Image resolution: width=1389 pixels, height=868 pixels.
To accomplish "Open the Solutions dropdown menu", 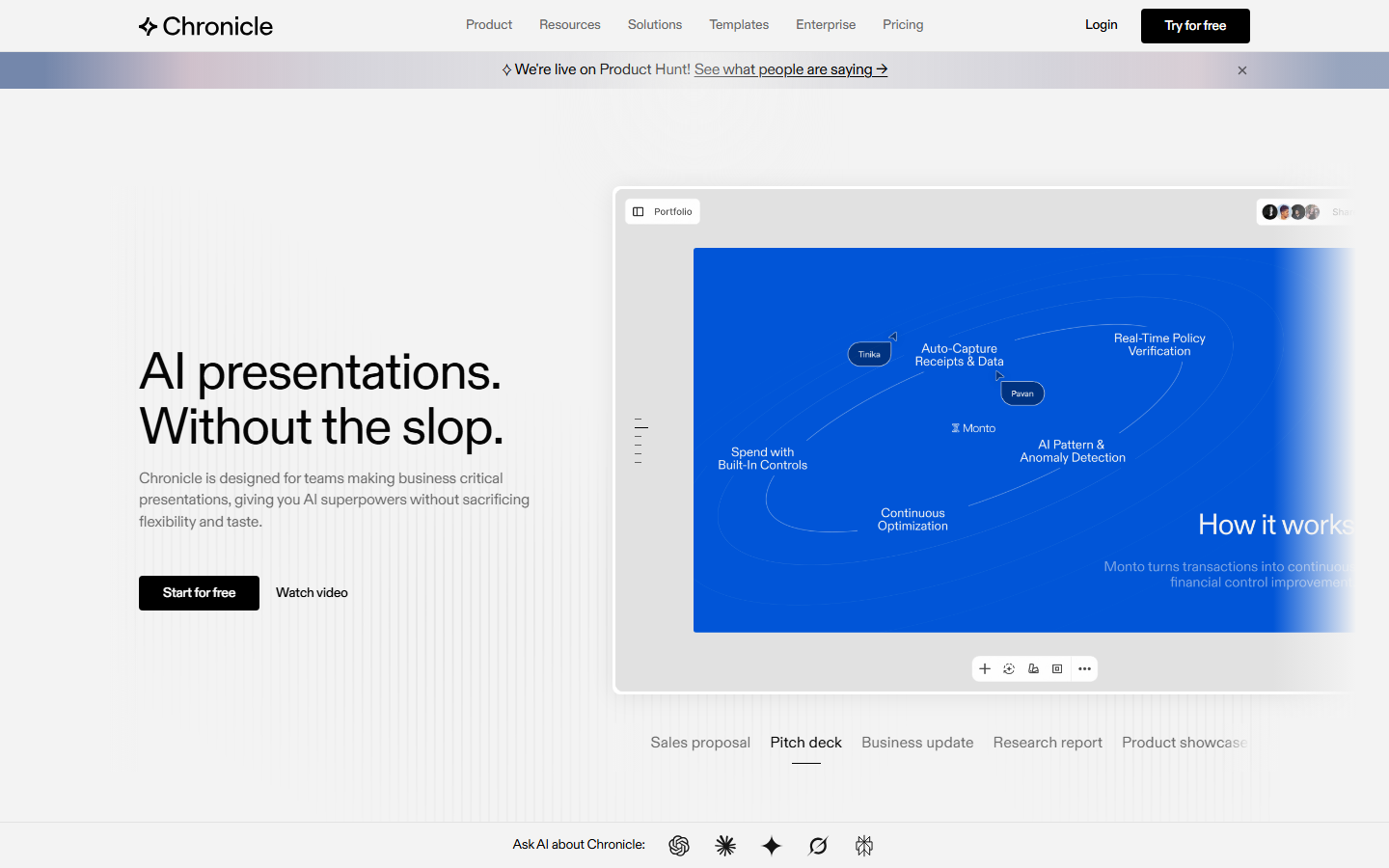I will coord(654,24).
